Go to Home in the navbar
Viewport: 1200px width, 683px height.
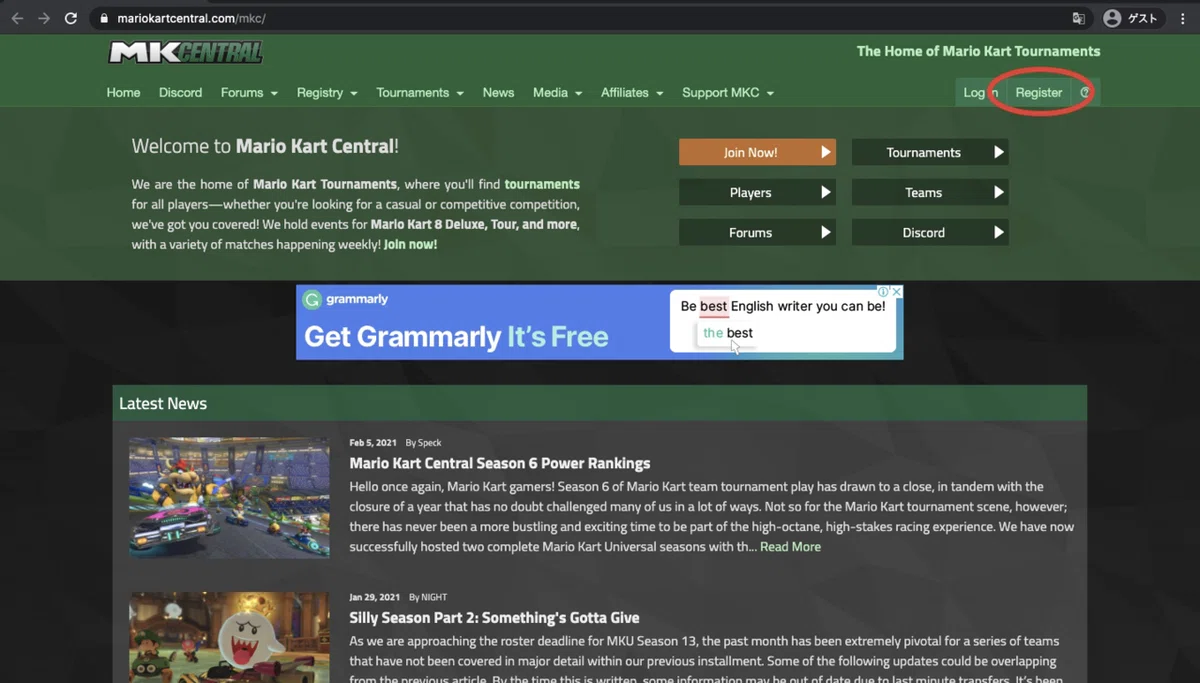pos(124,93)
